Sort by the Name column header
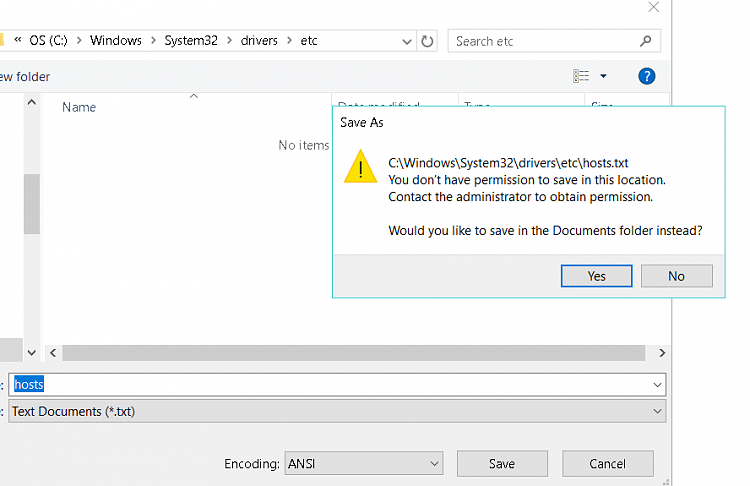 (x=79, y=107)
